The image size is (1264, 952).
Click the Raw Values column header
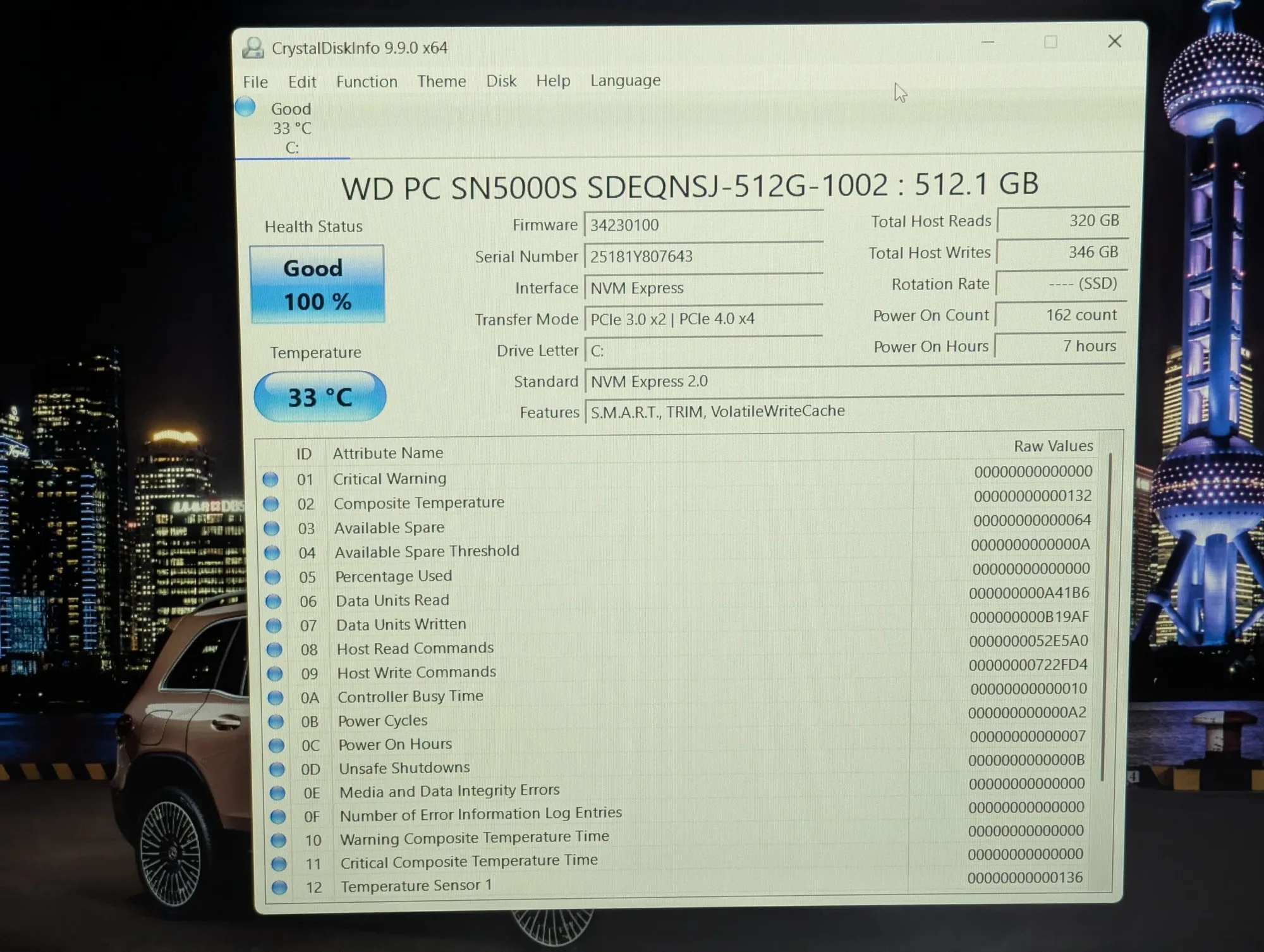(1005, 446)
